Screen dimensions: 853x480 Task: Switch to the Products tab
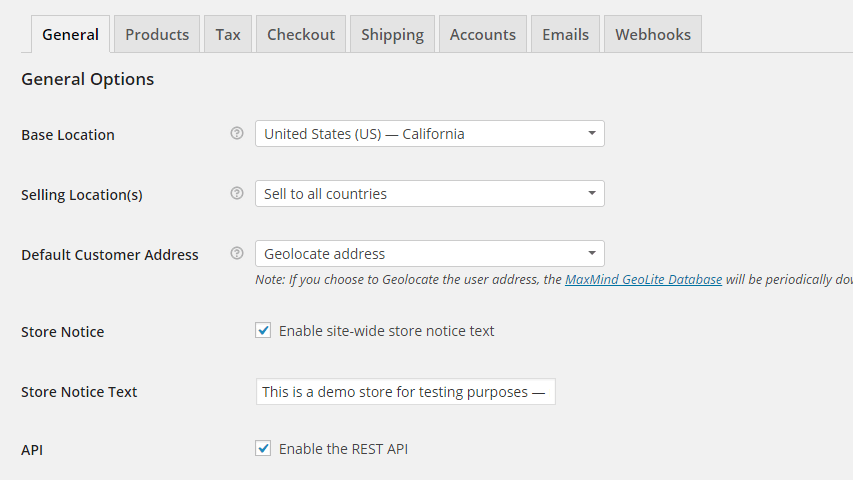pos(157,34)
